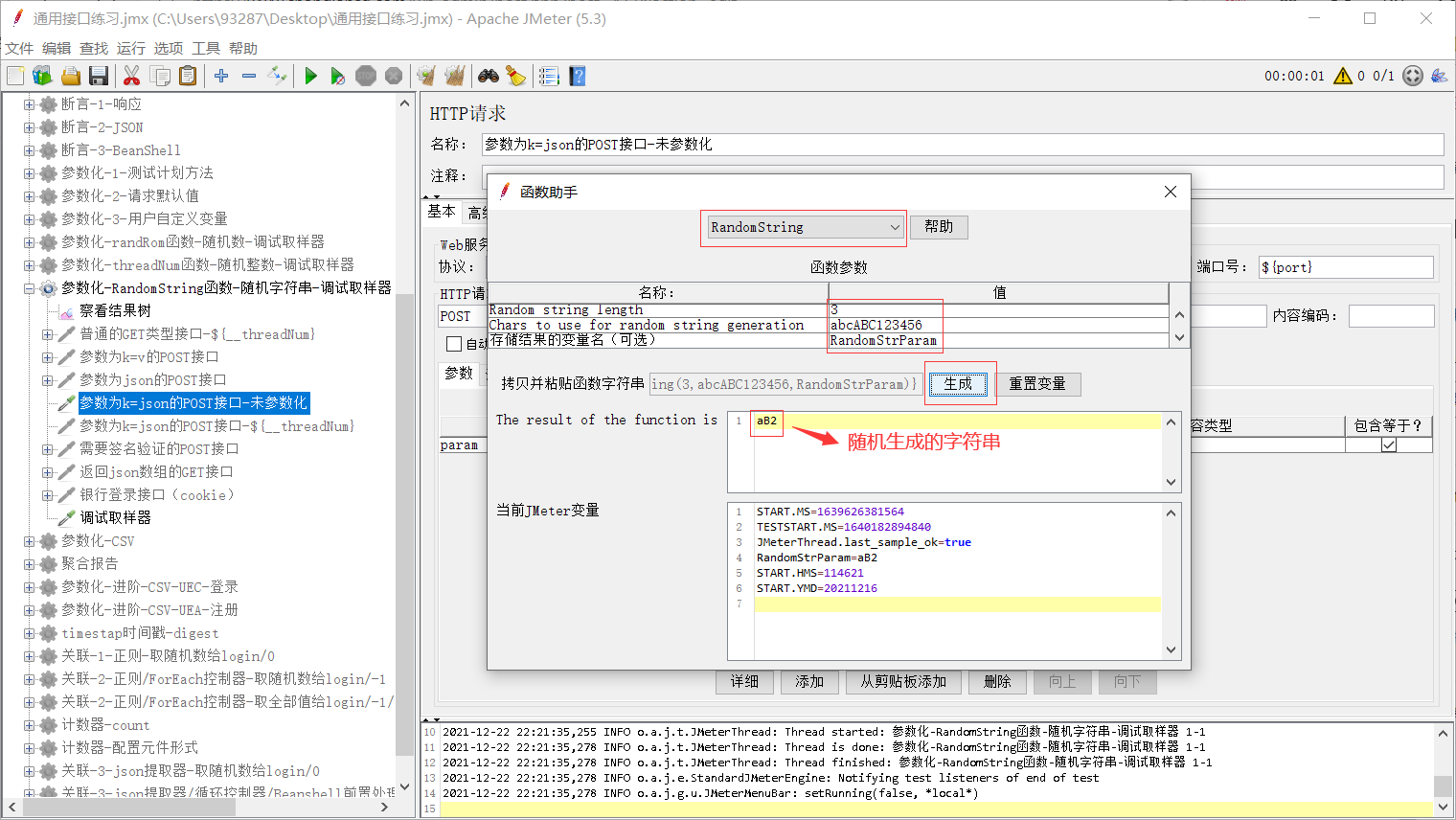Select the 调试取样器 node in the tree

pos(115,518)
